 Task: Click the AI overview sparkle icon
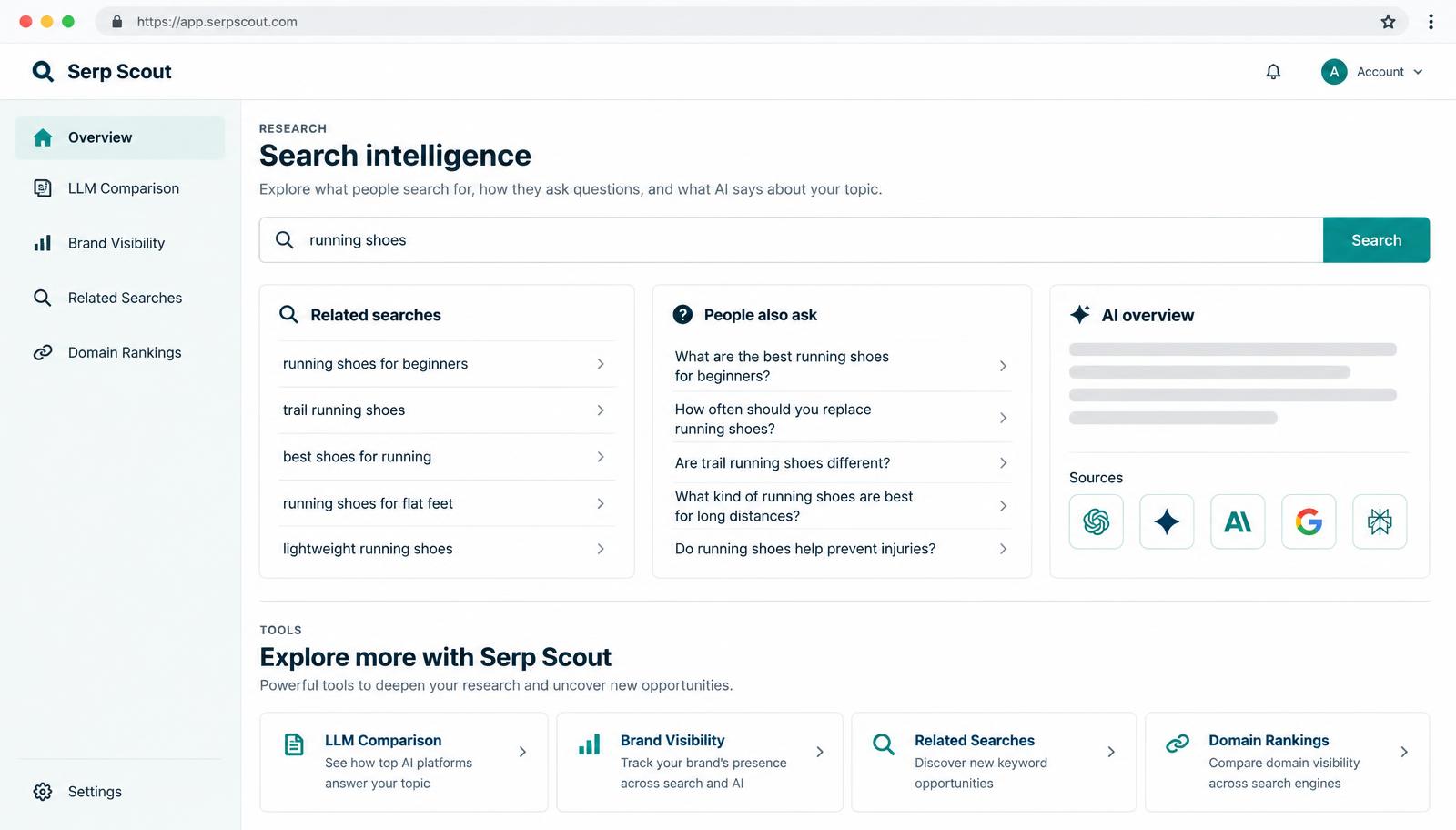(1080, 315)
